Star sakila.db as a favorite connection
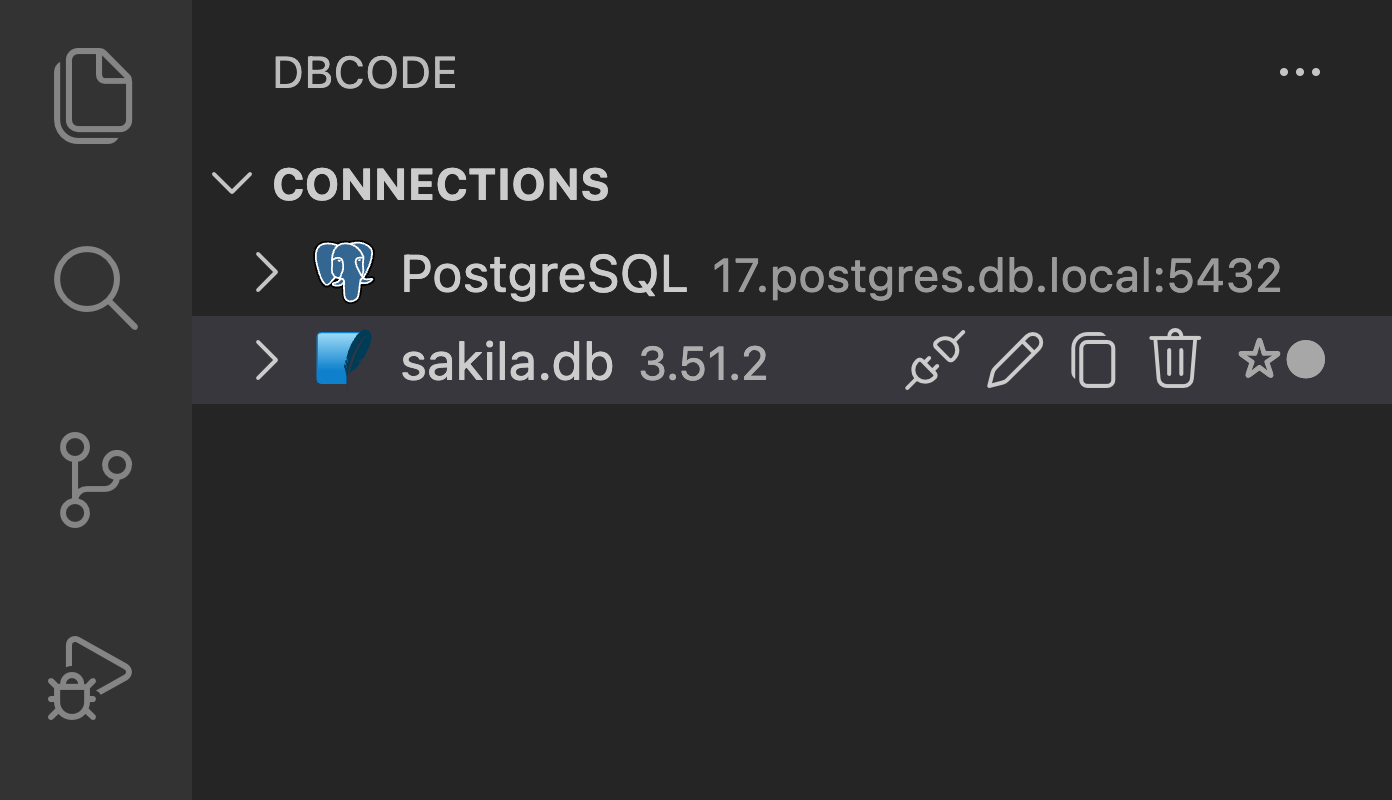Screen dimensions: 1392x800 click(1259, 359)
